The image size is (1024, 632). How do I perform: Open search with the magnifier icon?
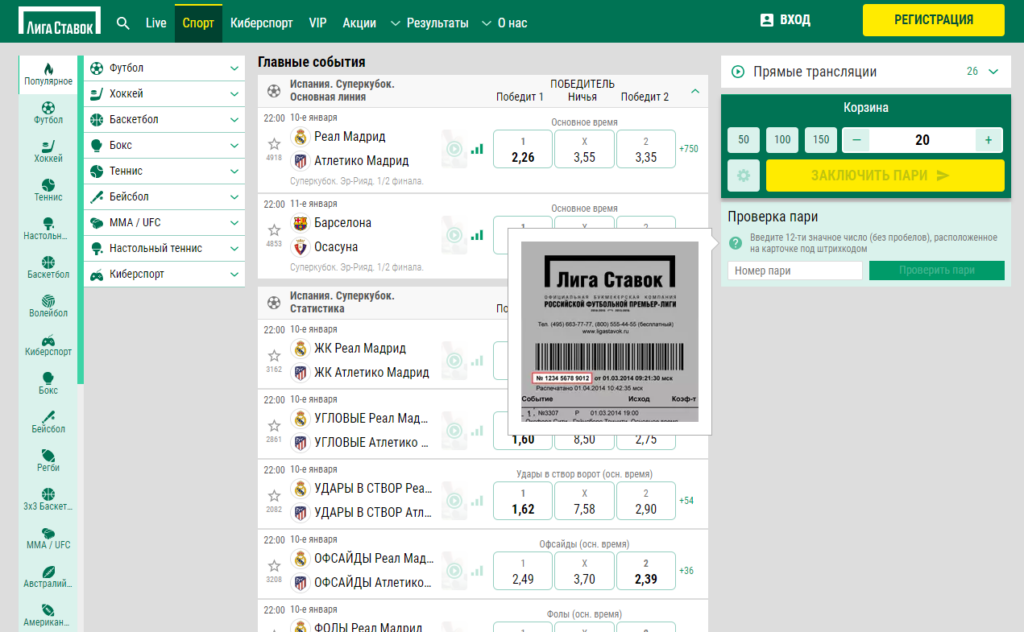(x=123, y=23)
